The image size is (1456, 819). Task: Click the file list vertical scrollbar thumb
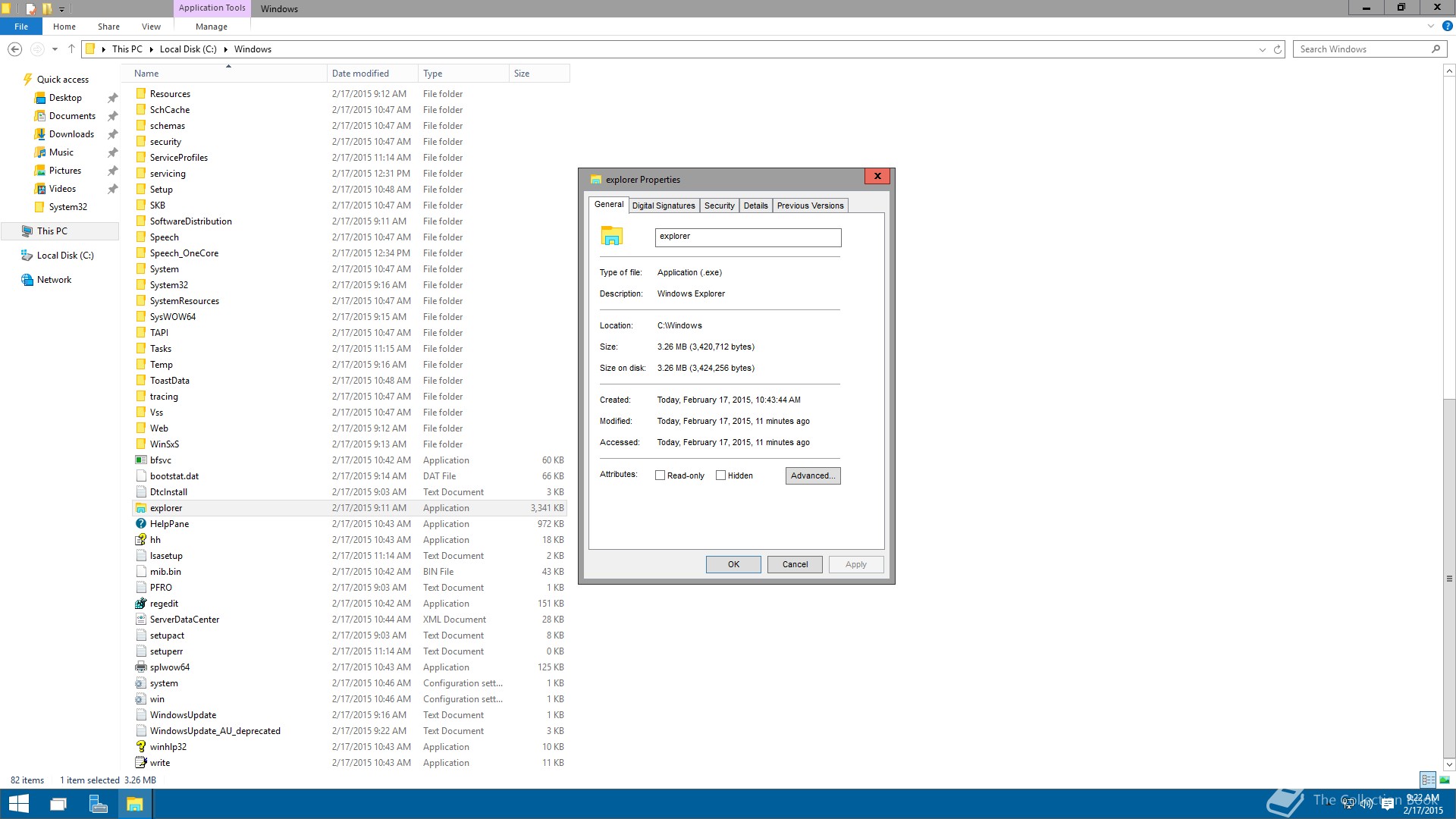click(x=1449, y=578)
